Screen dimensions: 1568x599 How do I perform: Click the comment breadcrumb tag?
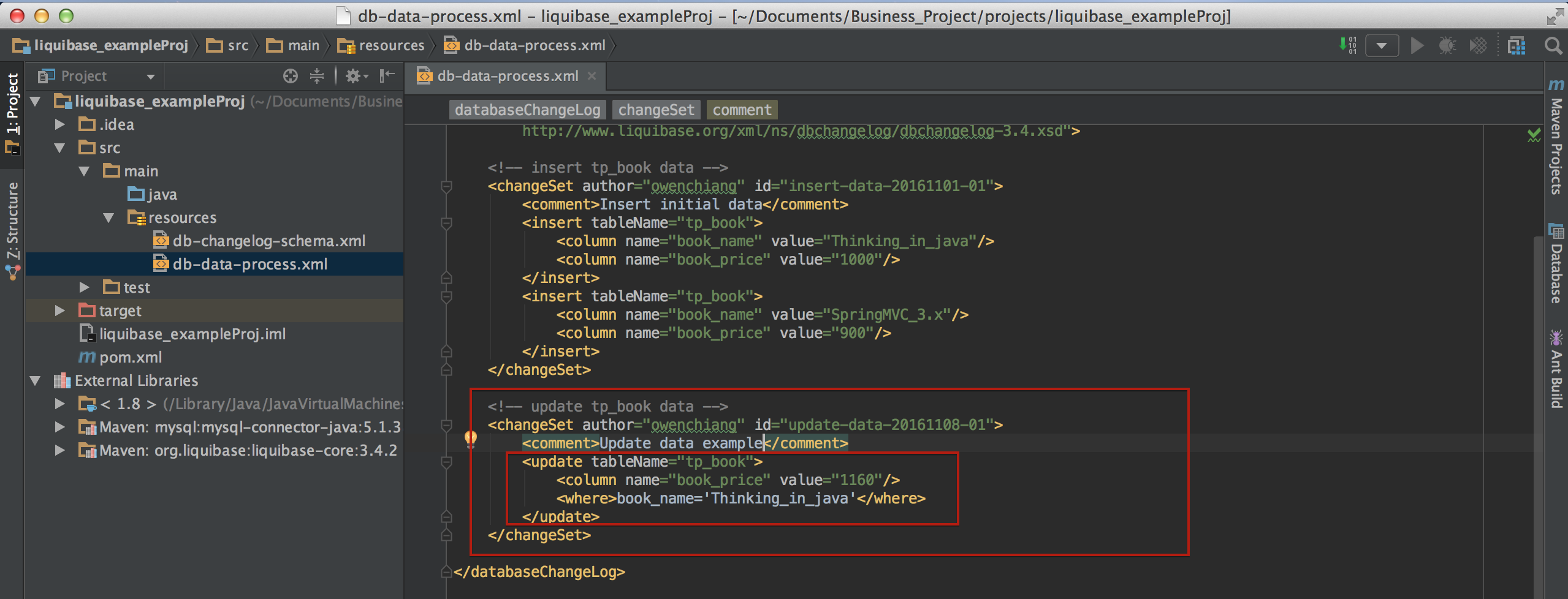742,110
